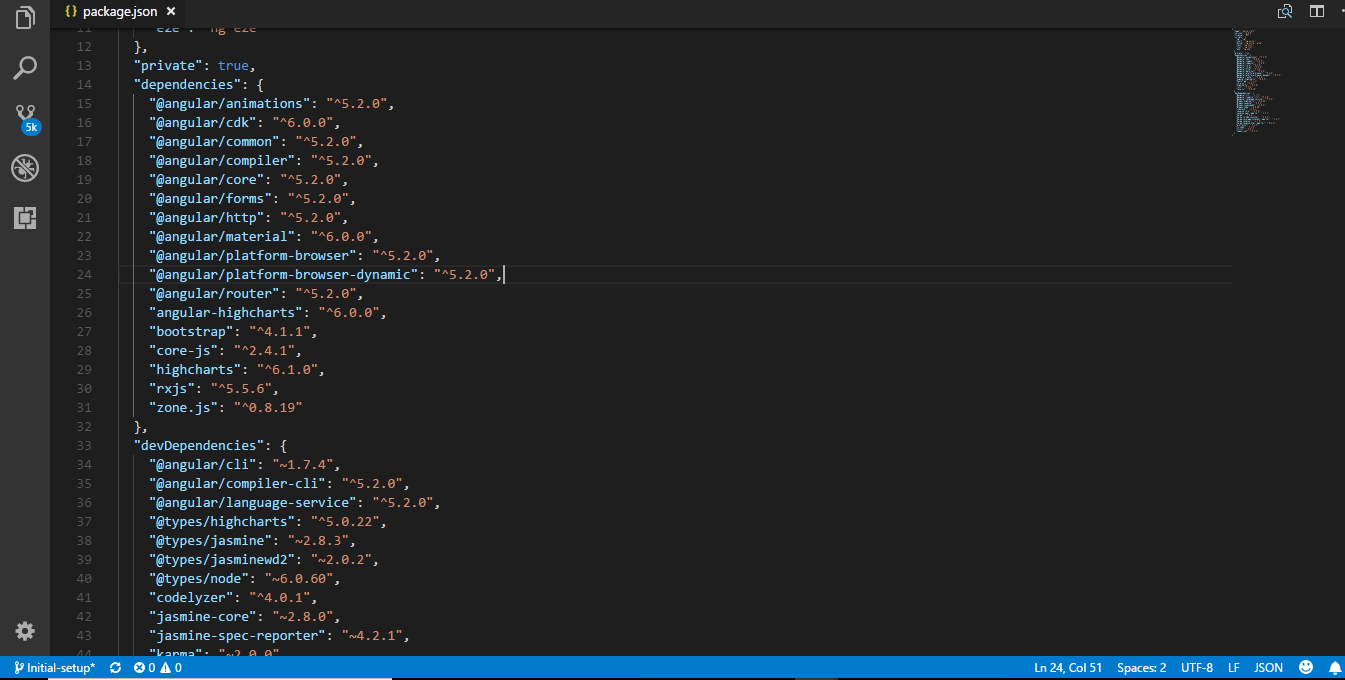Click the "~1.7.4" version value
This screenshot has height=680, width=1345.
click(303, 465)
